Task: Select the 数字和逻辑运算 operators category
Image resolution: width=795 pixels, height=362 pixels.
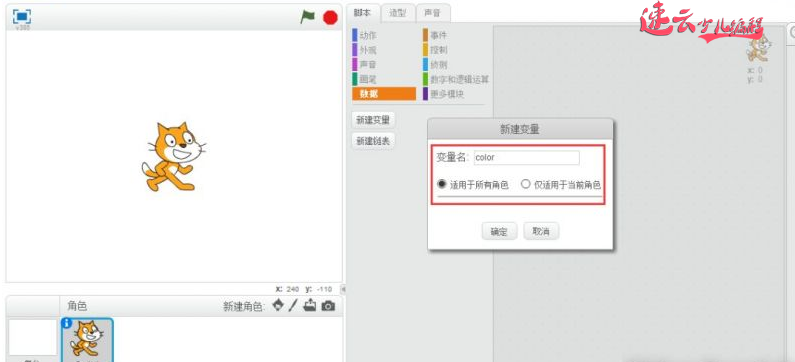Action: 456,80
